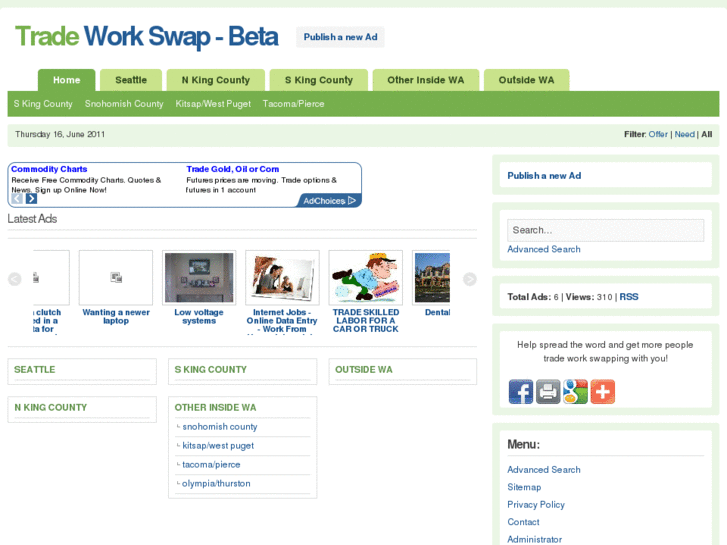Viewport: 727px width, 545px height.
Task: Click the printer icon in share box
Action: pyautogui.click(x=548, y=391)
